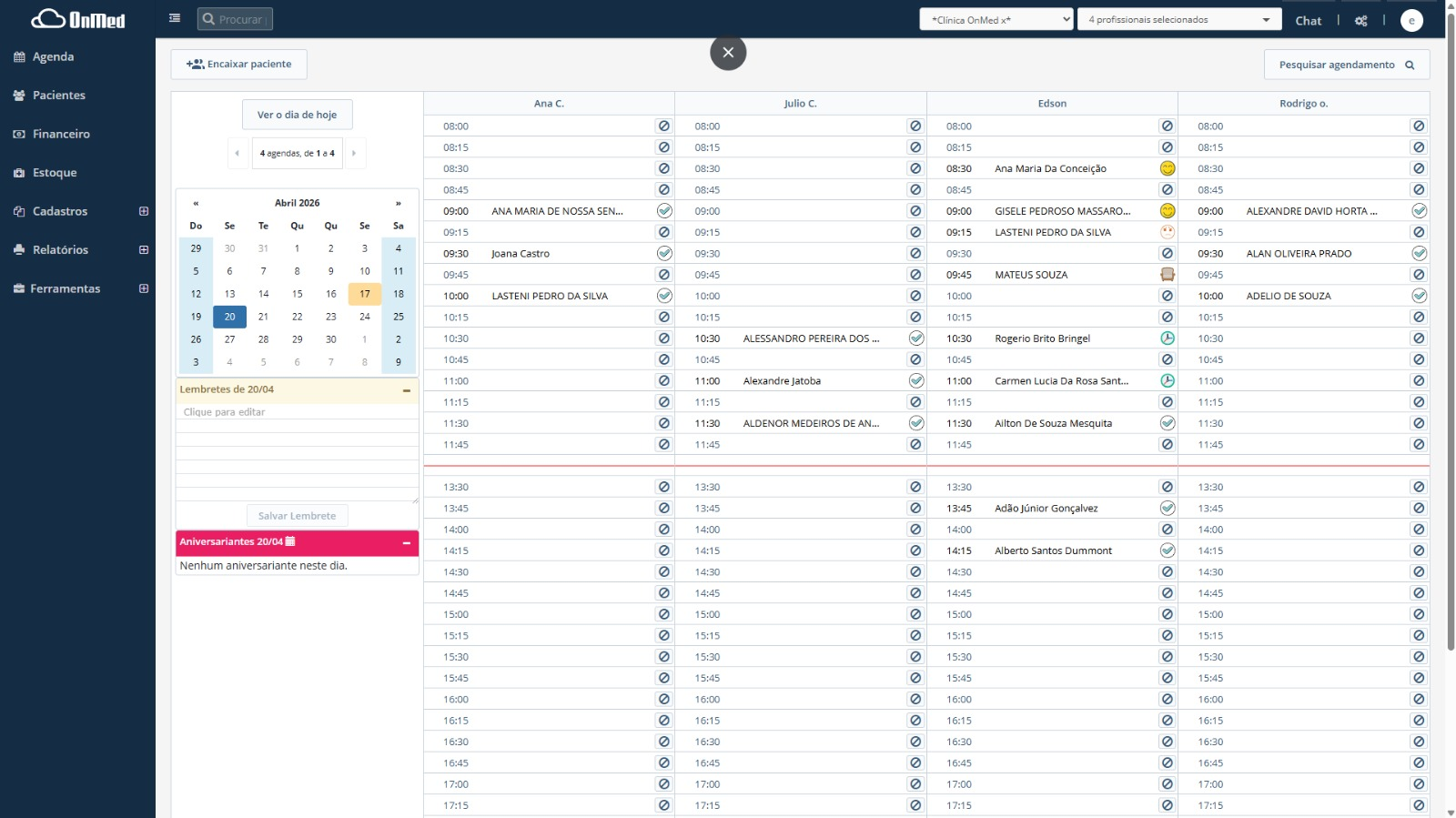
Task: Click Salvar Lembrete button
Action: coord(297,516)
